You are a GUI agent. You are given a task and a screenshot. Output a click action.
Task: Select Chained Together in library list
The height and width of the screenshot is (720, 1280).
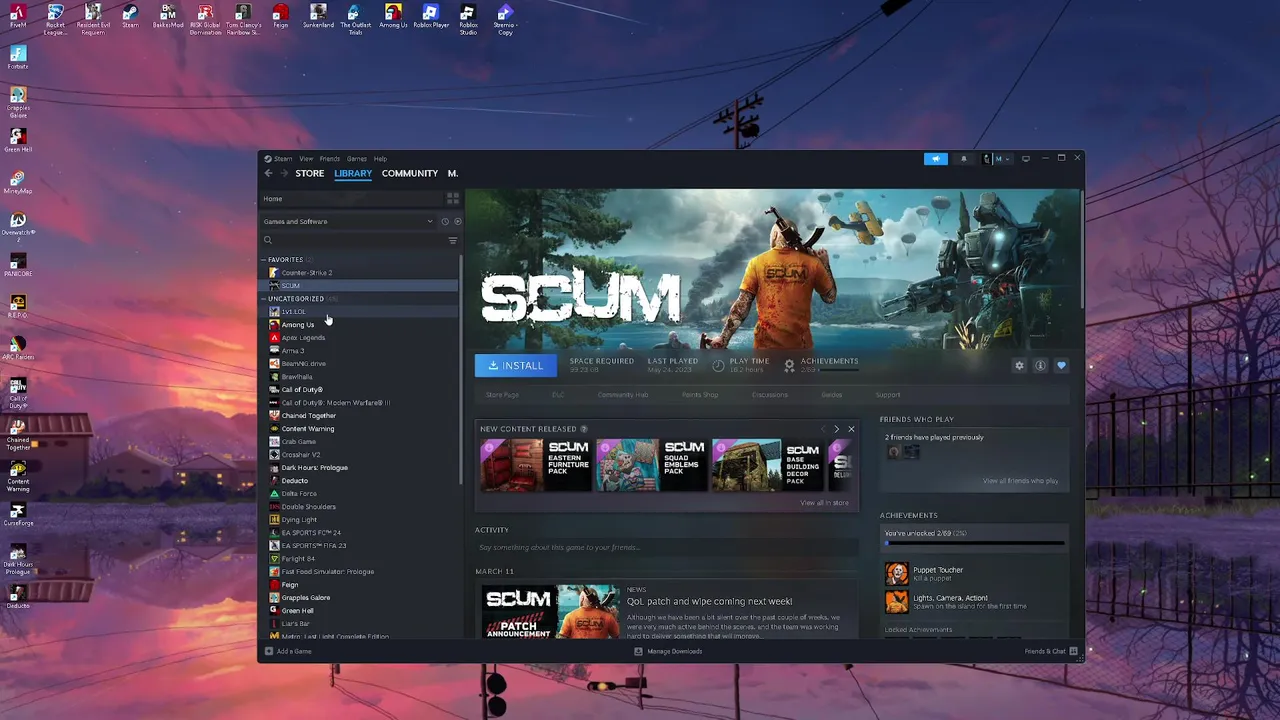pyautogui.click(x=360, y=416)
